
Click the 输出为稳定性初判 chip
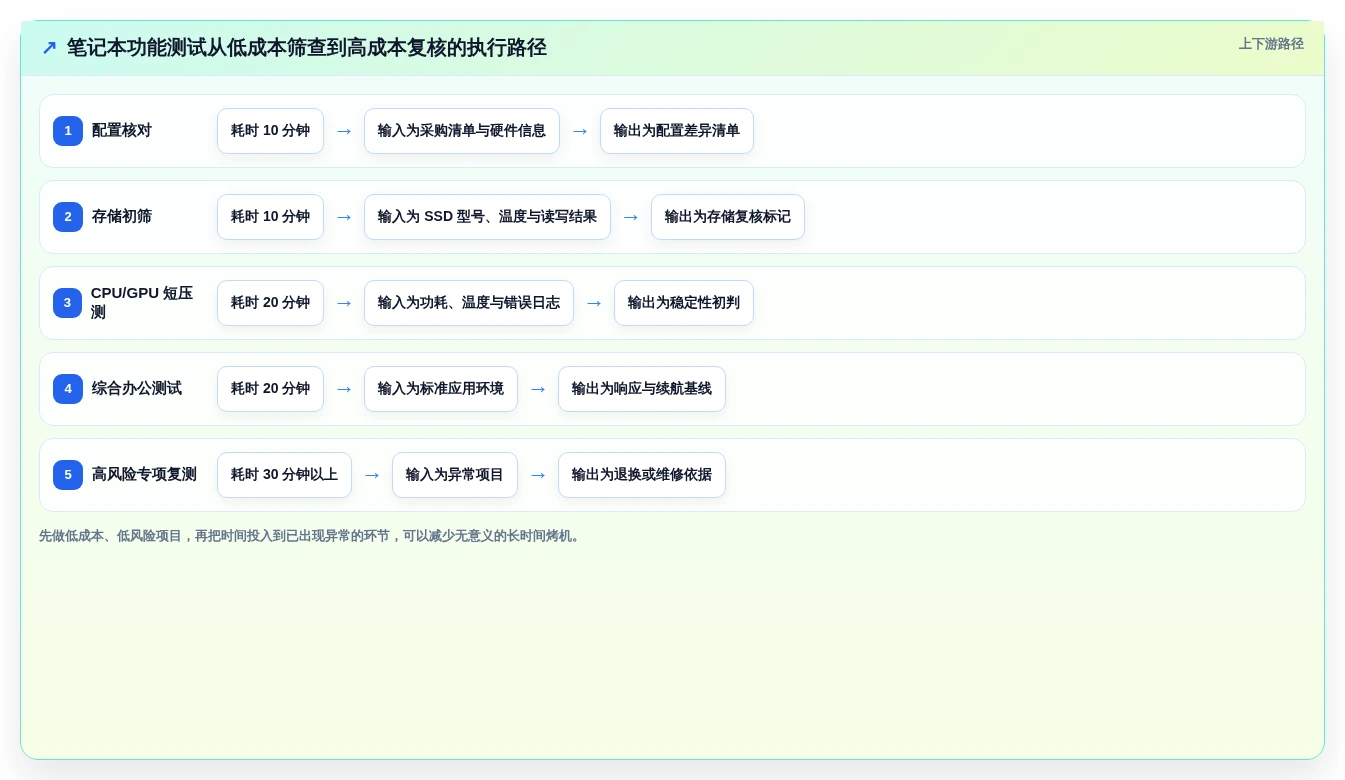684,303
